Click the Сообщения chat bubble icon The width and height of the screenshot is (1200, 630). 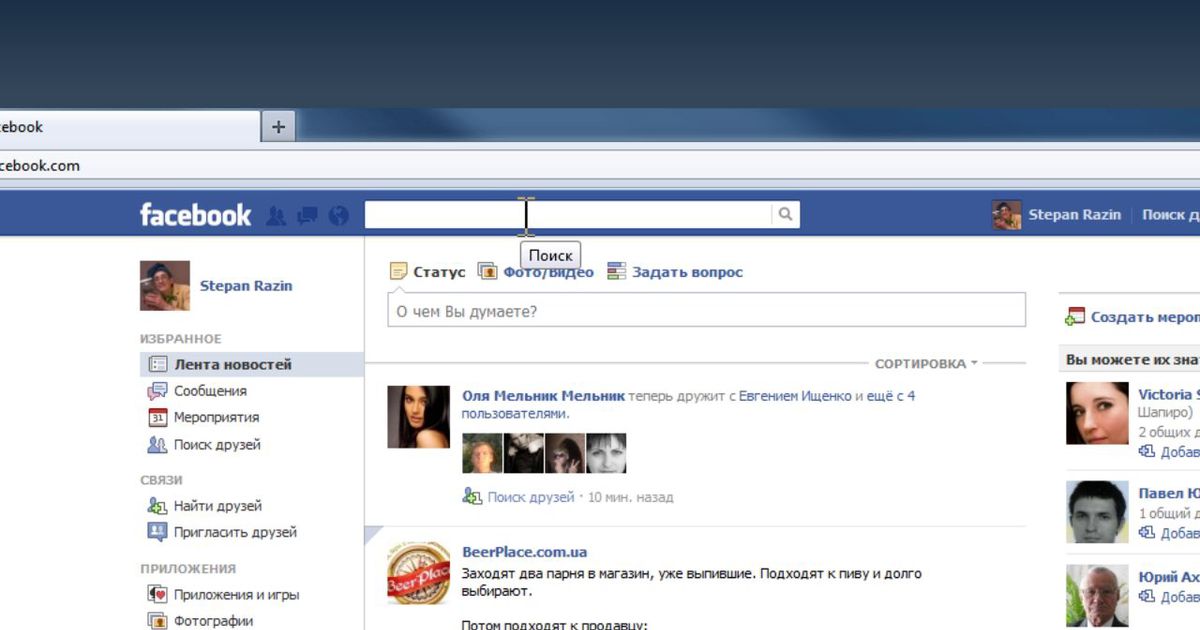[158, 391]
